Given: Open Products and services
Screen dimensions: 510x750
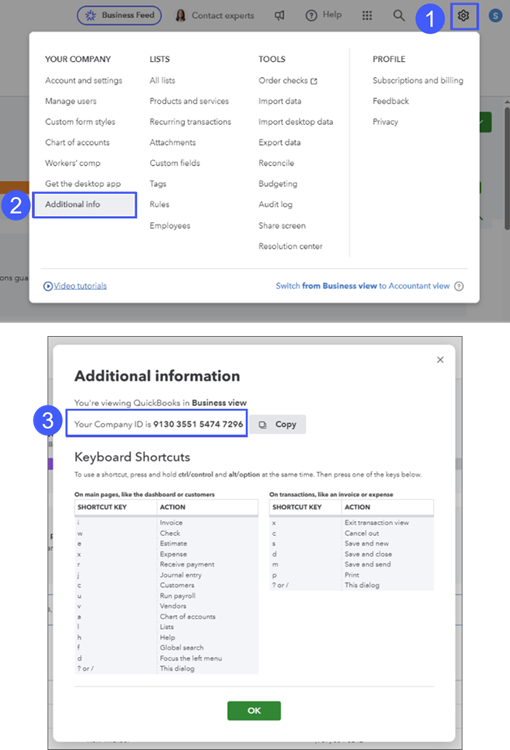Looking at the screenshot, I should tap(189, 101).
